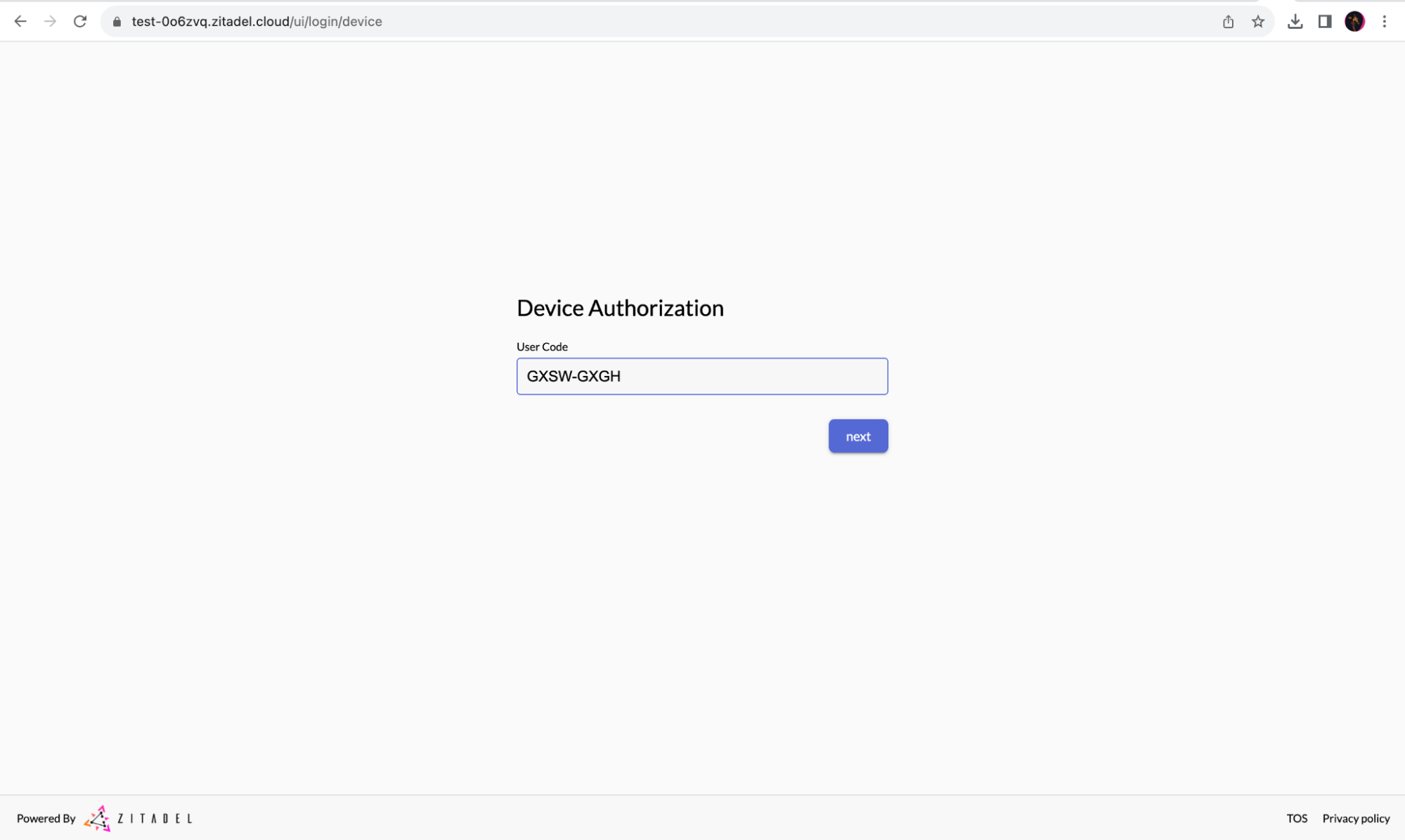Focus the User Code input field
This screenshot has height=840, width=1405.
(701, 376)
